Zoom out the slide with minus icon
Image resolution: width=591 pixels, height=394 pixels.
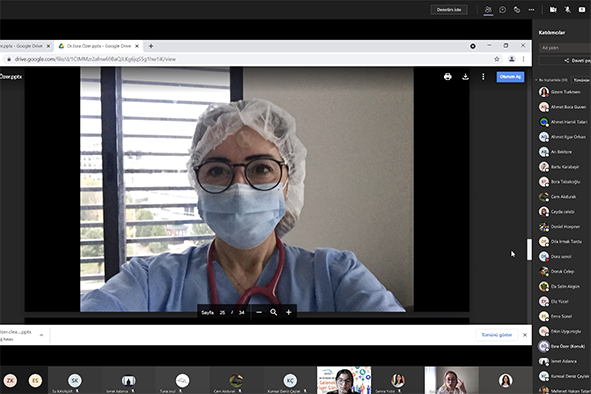coord(259,313)
